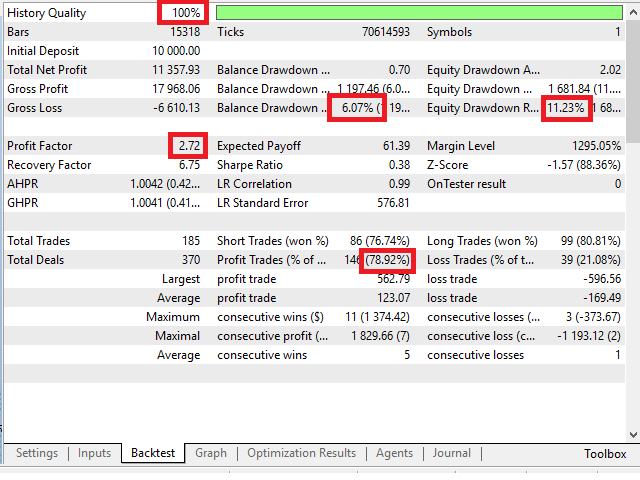Select the Profit Trades 78.92% value
The image size is (640, 480).
387,260
